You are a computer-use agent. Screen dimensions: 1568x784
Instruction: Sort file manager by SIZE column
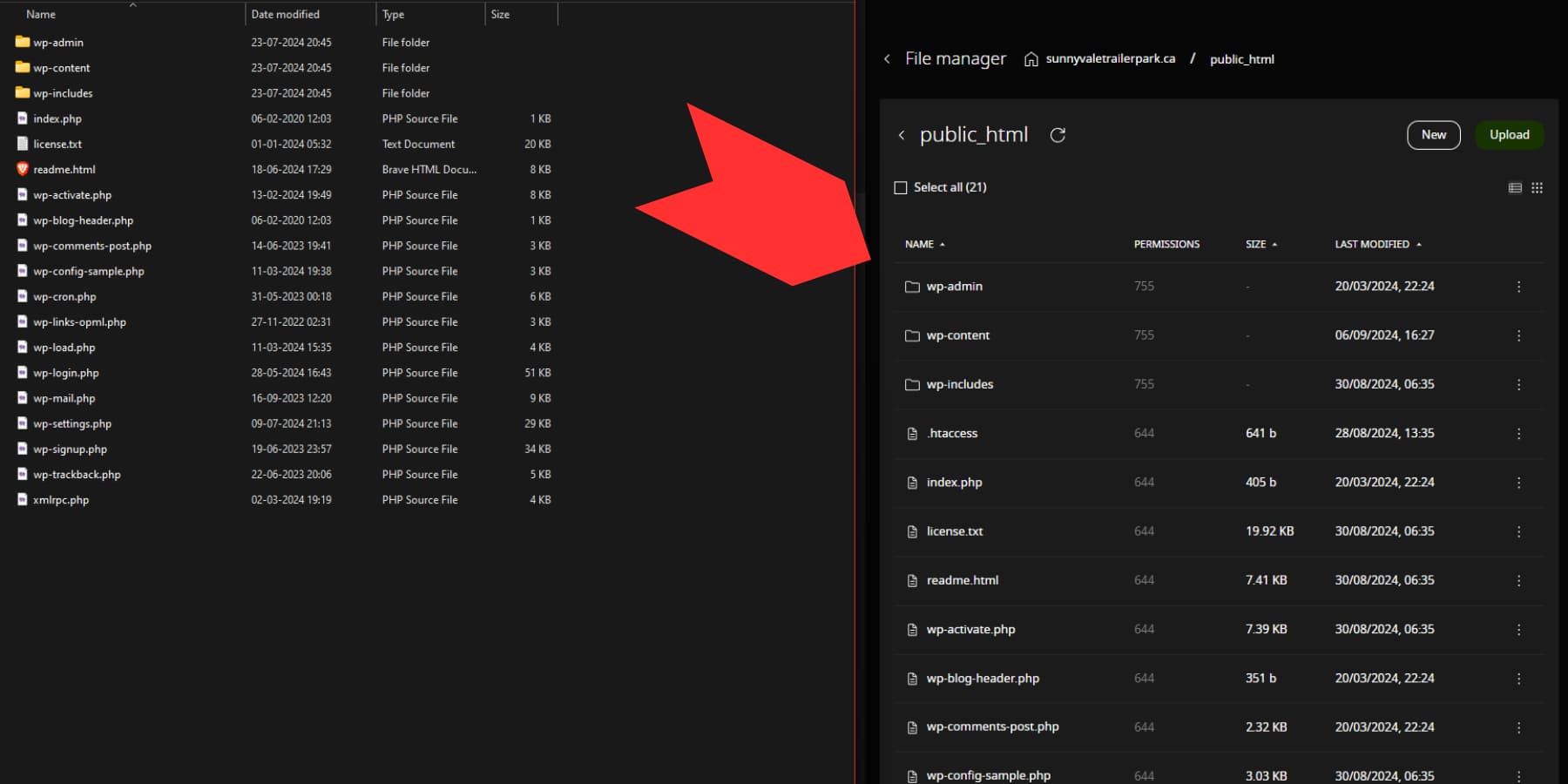coord(1261,245)
